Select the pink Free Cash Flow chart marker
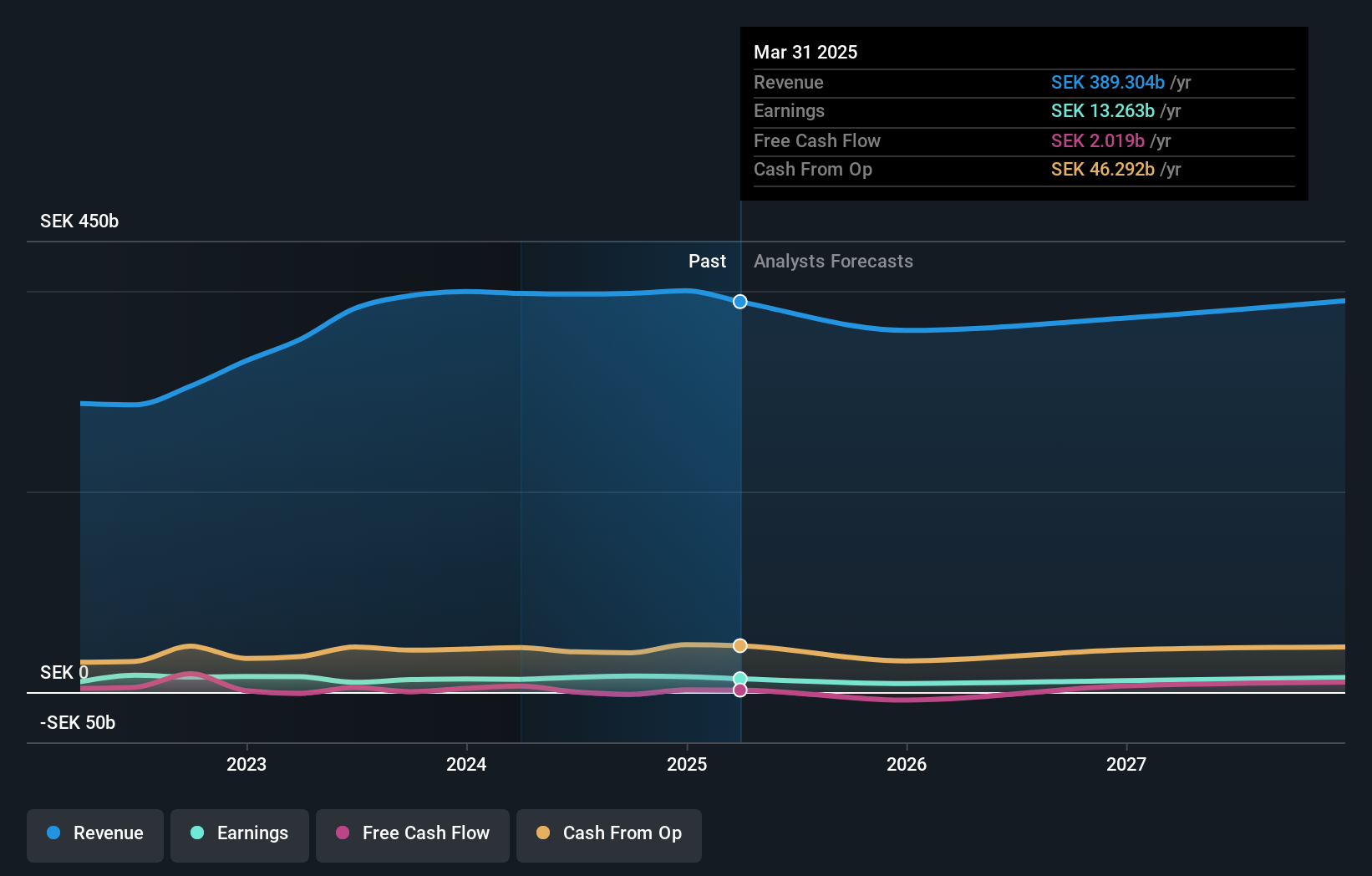 (x=739, y=690)
